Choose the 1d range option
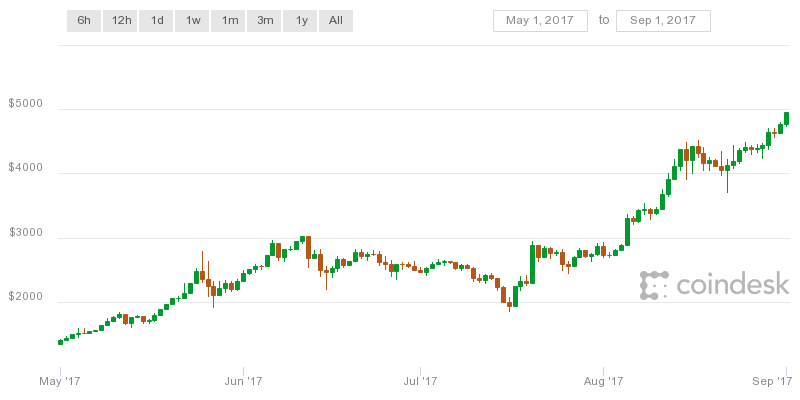 pyautogui.click(x=157, y=20)
